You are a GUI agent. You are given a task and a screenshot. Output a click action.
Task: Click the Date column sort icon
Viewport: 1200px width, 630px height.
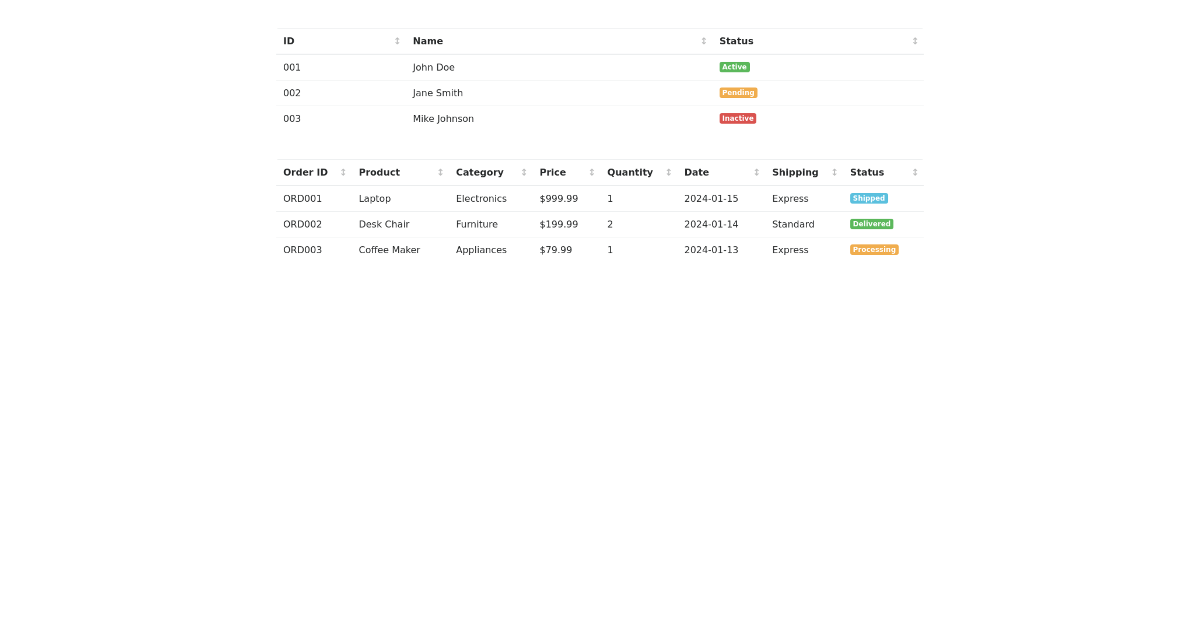point(755,172)
